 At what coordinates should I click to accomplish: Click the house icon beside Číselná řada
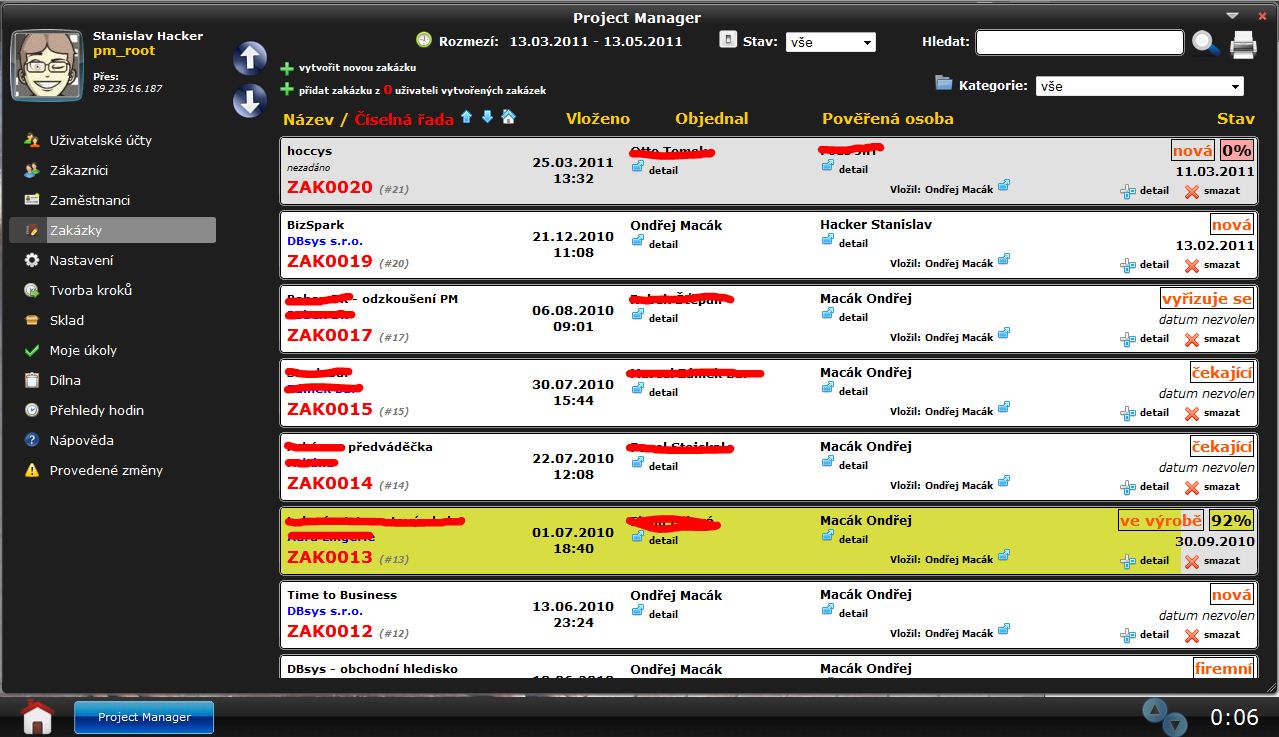508,118
